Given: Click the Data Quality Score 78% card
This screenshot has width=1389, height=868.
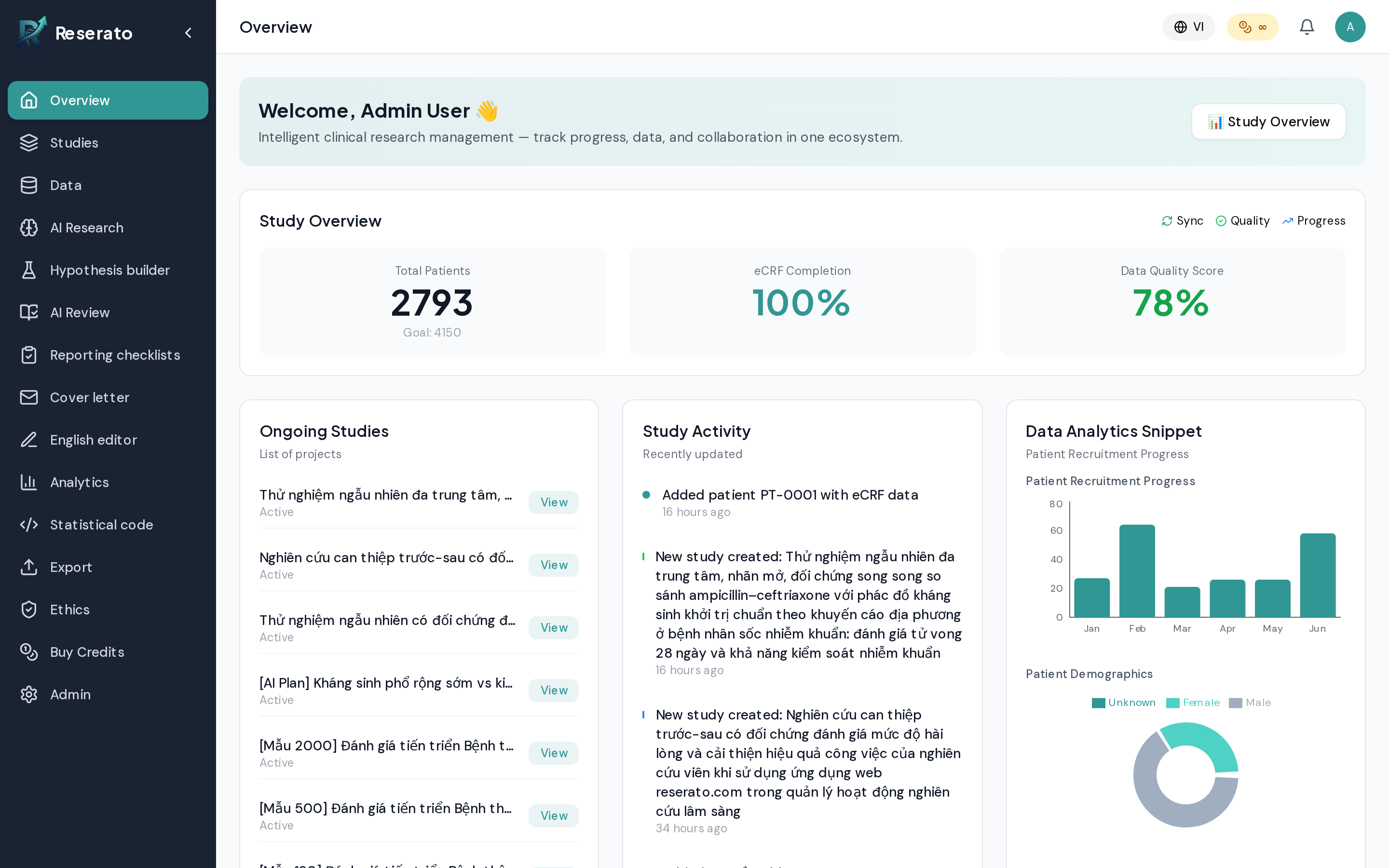Looking at the screenshot, I should tap(1171, 302).
